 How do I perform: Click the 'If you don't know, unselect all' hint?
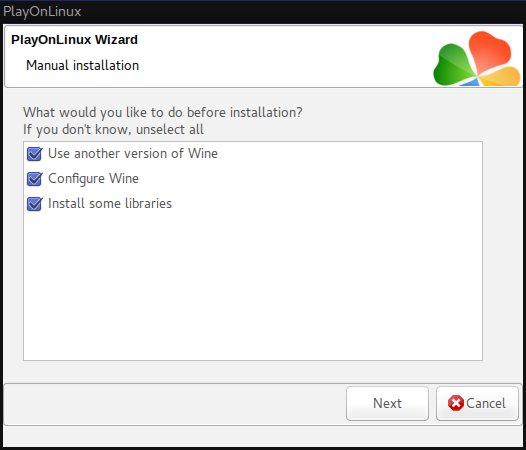pos(113,130)
